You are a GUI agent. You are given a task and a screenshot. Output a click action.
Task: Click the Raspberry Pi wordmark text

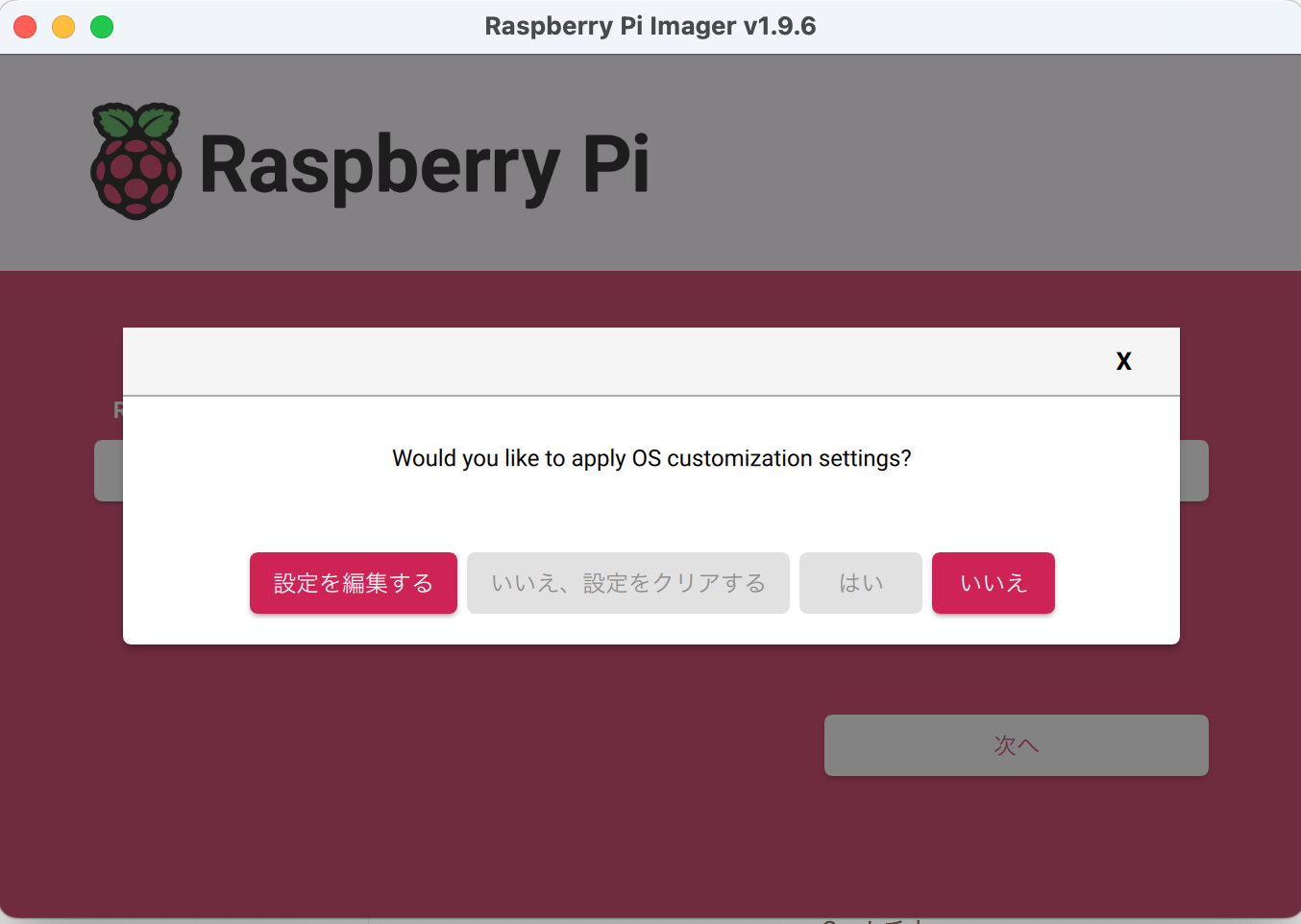[425, 166]
